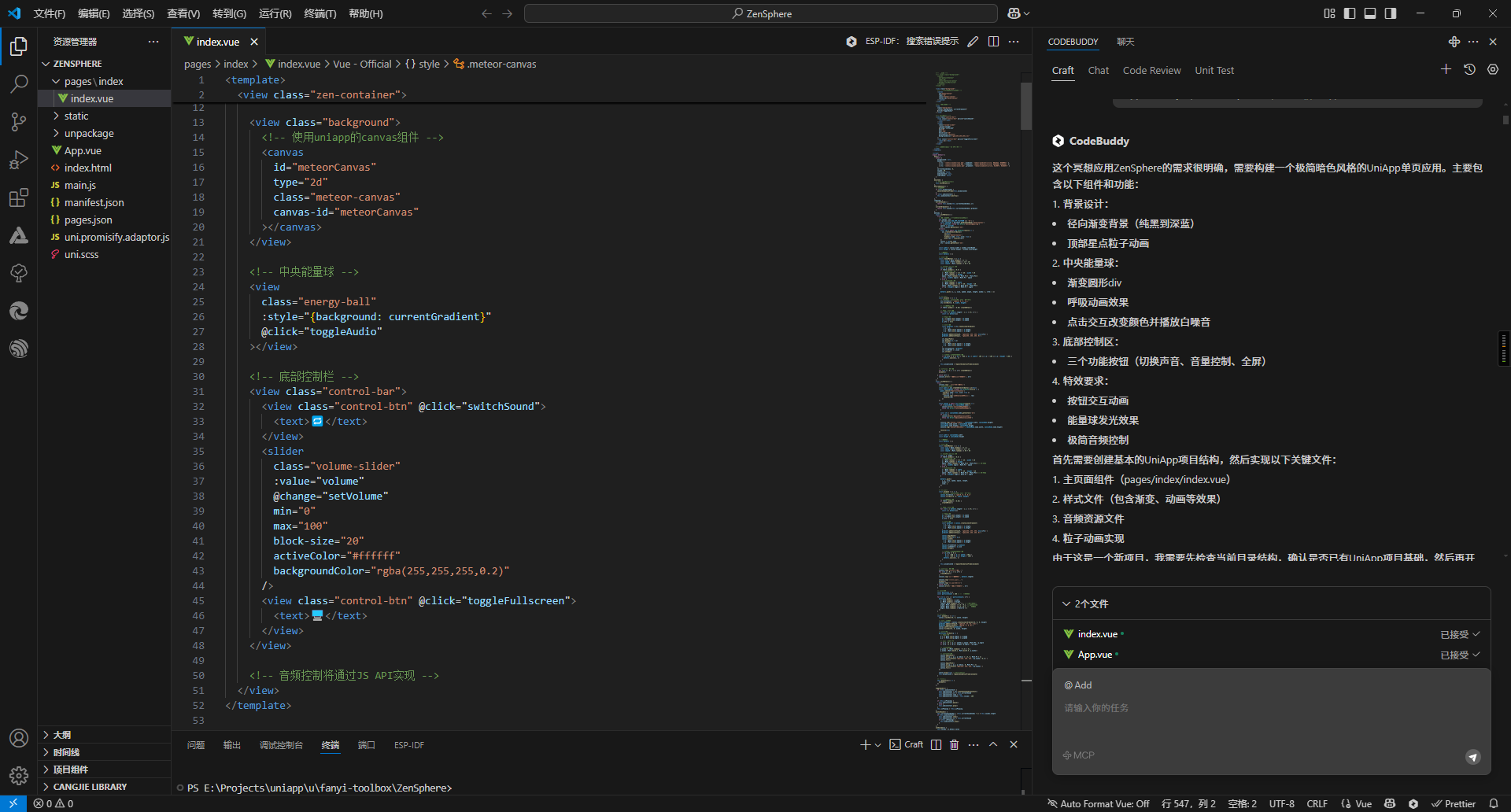Image resolution: width=1511 pixels, height=812 pixels.
Task: Toggle the bottom panel layout button
Action: (1370, 13)
